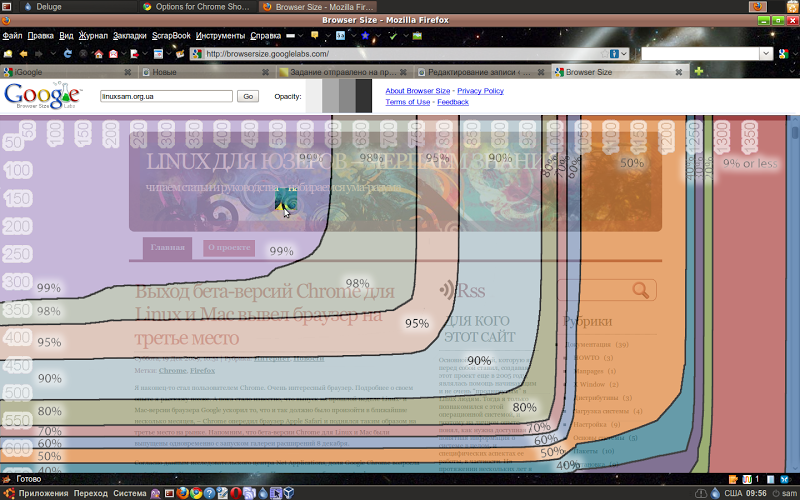This screenshot has width=800, height=500.
Task: Expand dropdown next to the green checkmark icon
Action: [x=406, y=36]
